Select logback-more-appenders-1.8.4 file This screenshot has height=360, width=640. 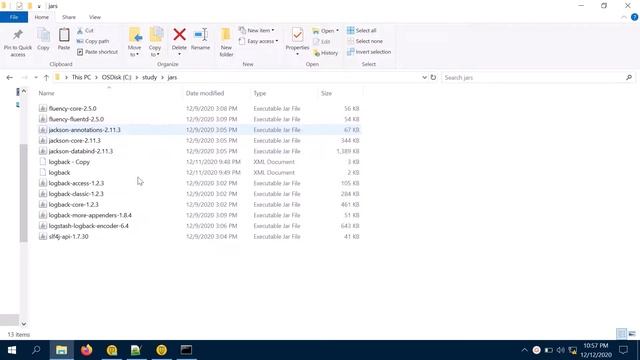tap(199, 215)
